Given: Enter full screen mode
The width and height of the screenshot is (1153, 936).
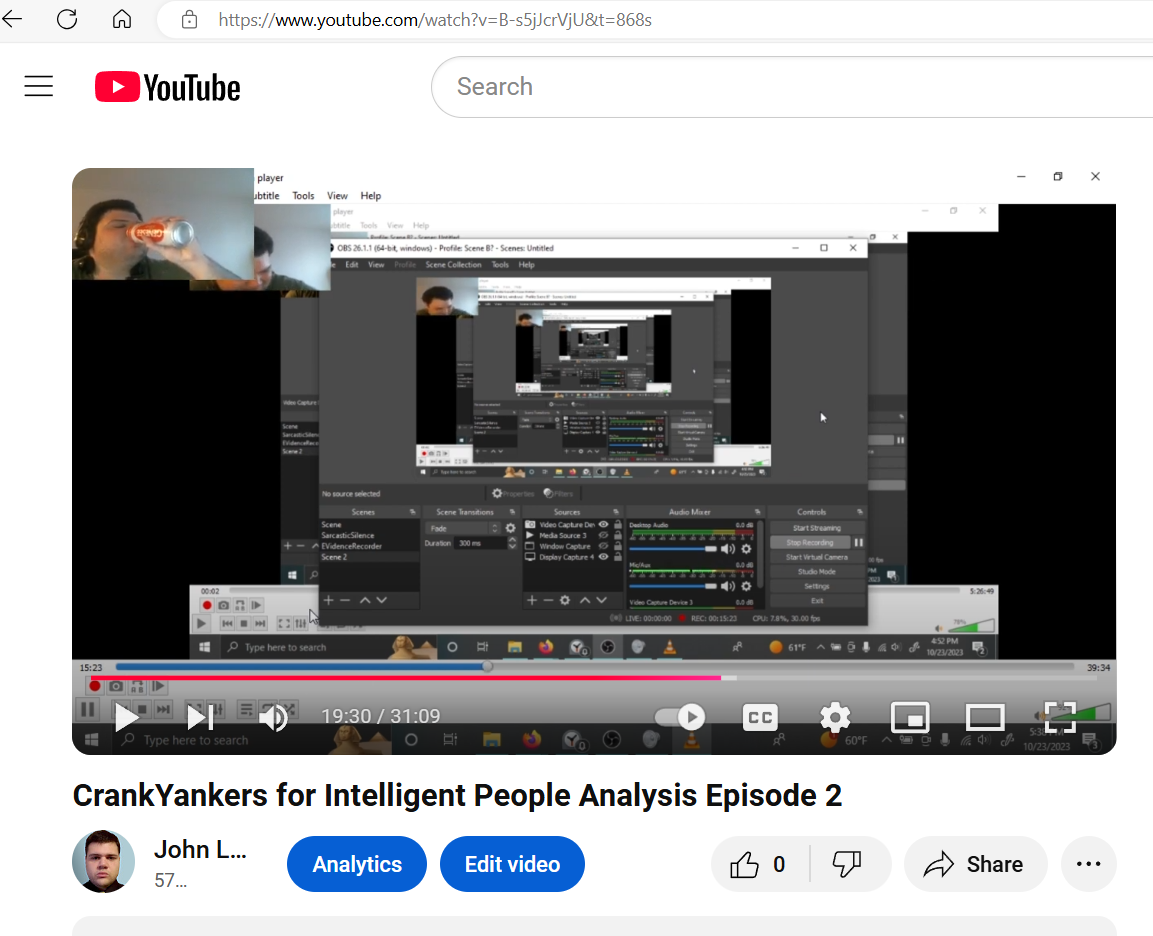Looking at the screenshot, I should pyautogui.click(x=1060, y=717).
